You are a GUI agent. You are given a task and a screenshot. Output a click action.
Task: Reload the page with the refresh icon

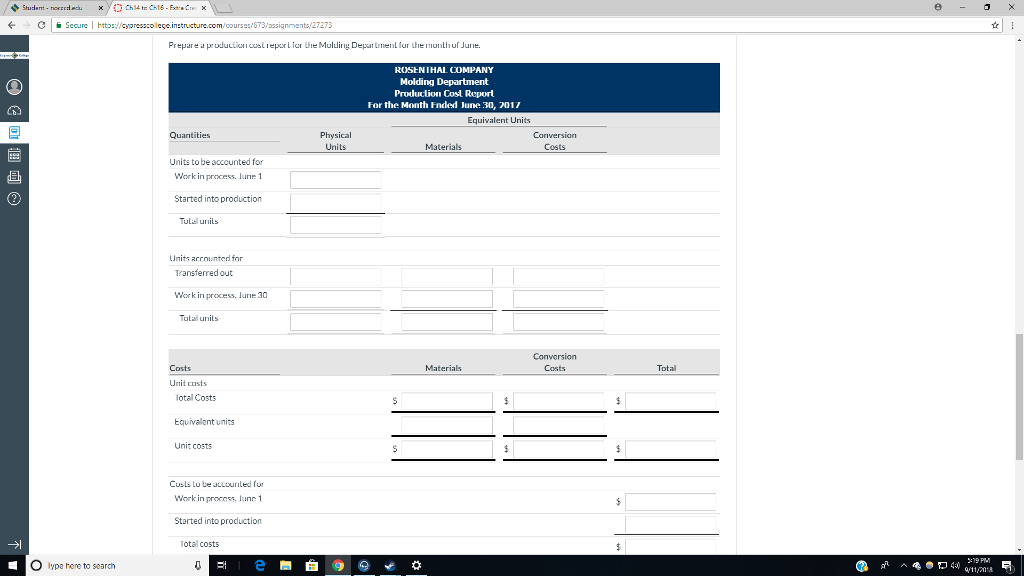click(41, 25)
